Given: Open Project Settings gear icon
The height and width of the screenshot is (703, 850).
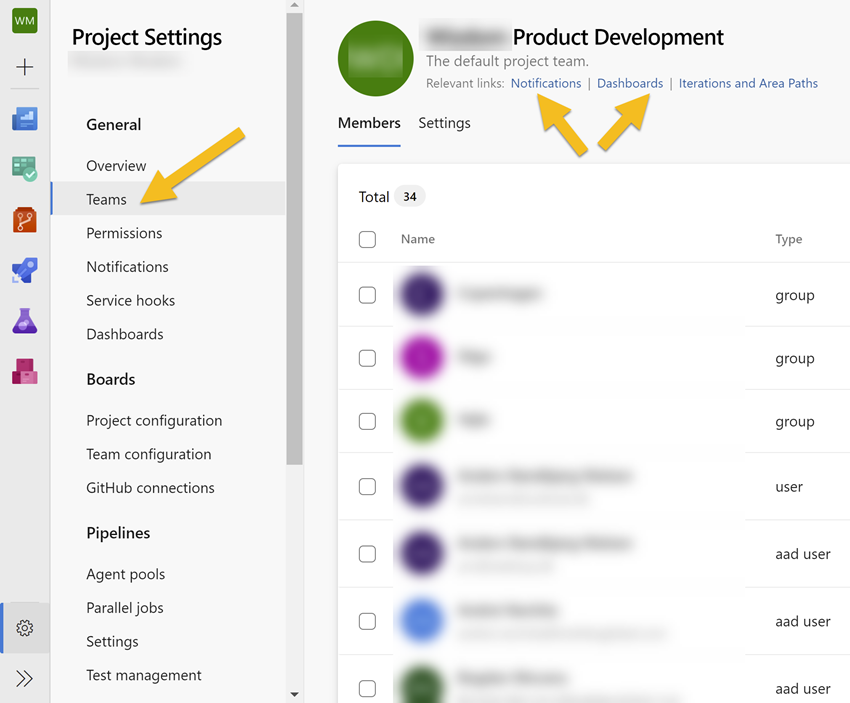Looking at the screenshot, I should pos(25,628).
